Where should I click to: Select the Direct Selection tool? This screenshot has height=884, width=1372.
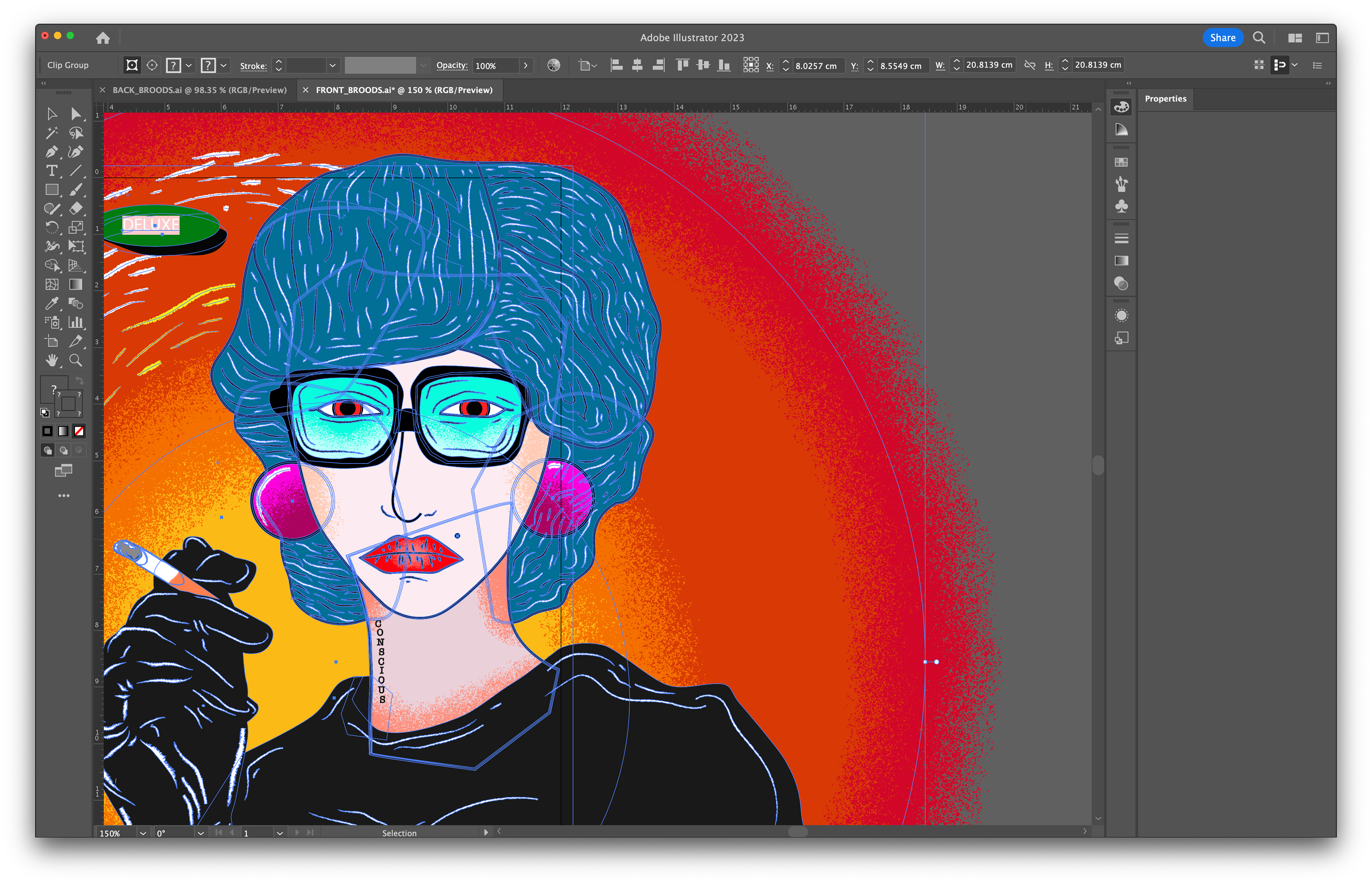tap(76, 114)
